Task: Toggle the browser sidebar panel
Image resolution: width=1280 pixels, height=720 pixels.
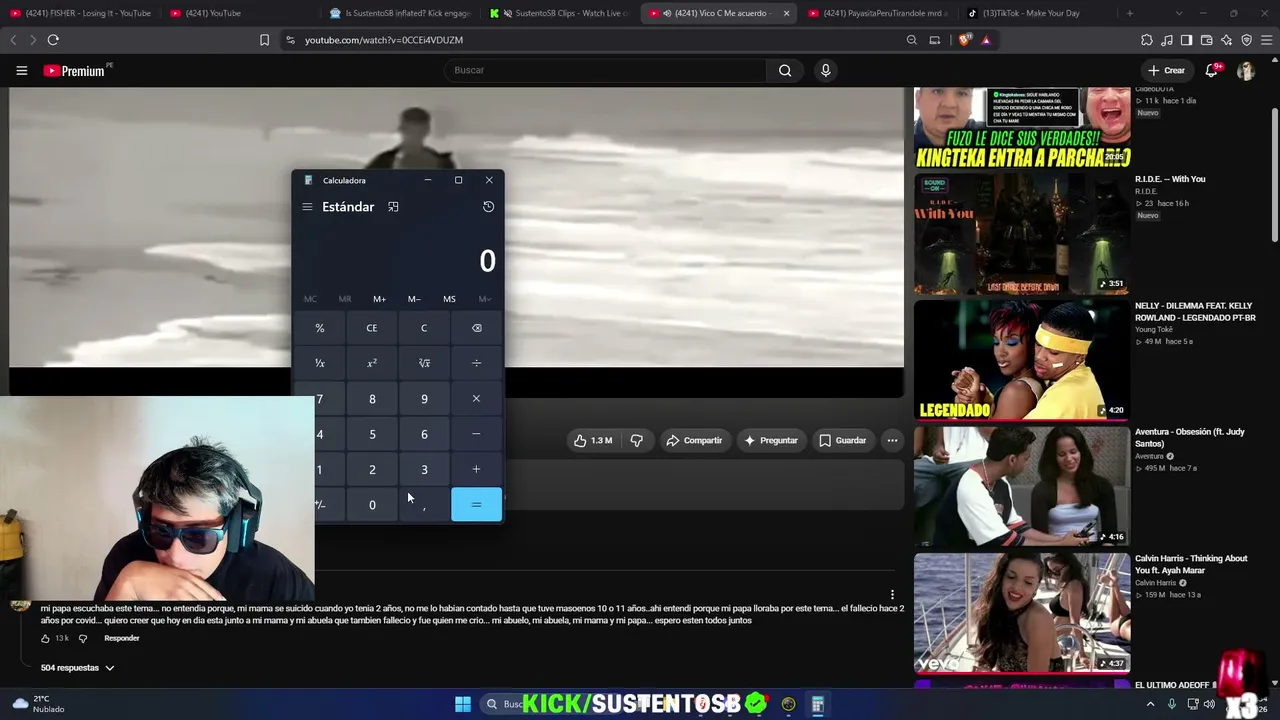Action: click(x=1187, y=40)
